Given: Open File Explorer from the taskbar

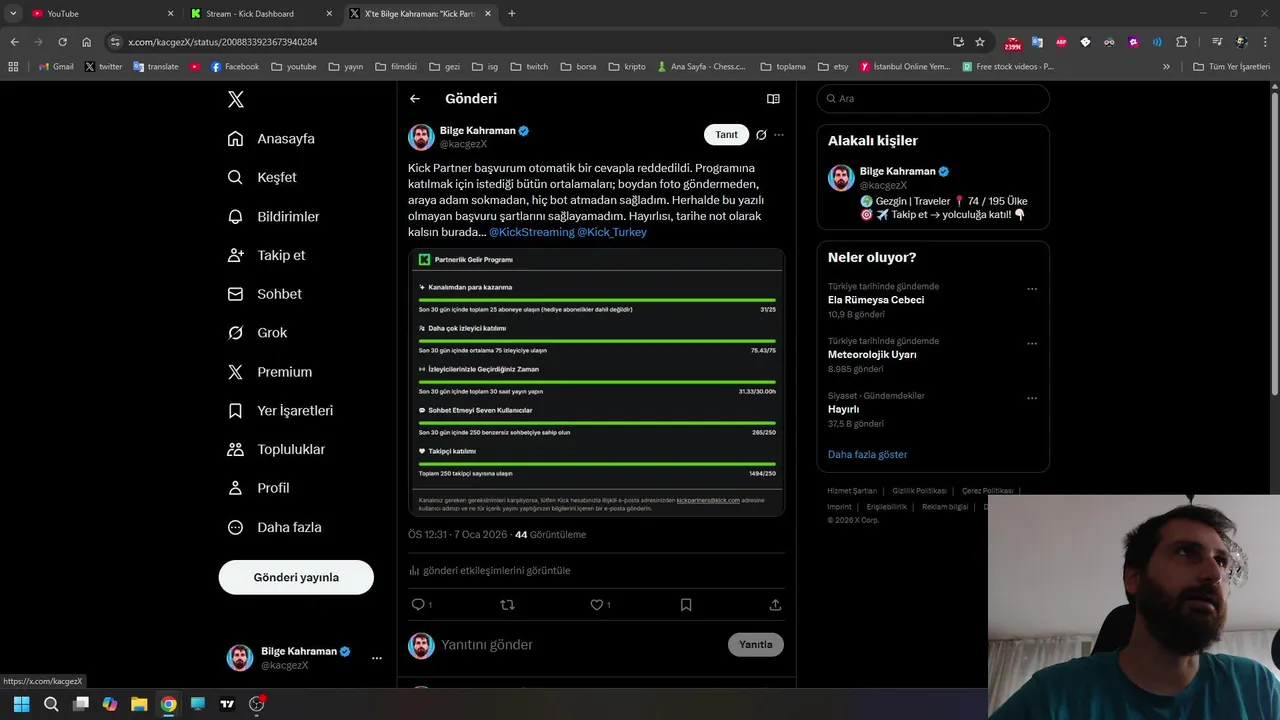Looking at the screenshot, I should tap(139, 704).
